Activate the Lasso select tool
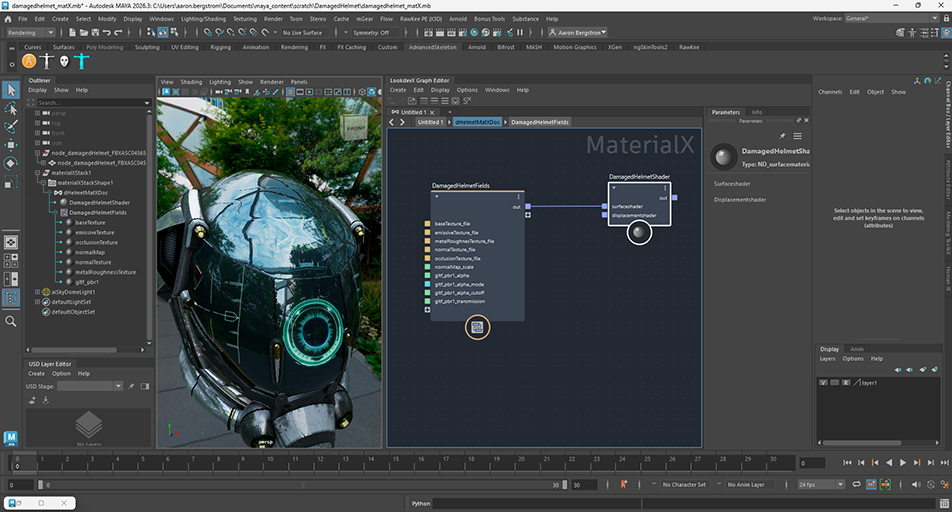This screenshot has width=952, height=512. point(11,109)
